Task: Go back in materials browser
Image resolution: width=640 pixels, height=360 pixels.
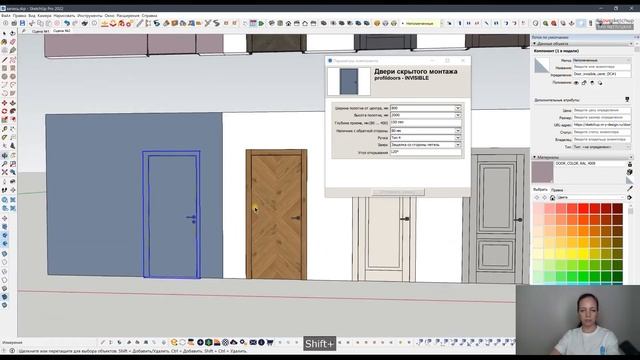Action: (x=537, y=198)
